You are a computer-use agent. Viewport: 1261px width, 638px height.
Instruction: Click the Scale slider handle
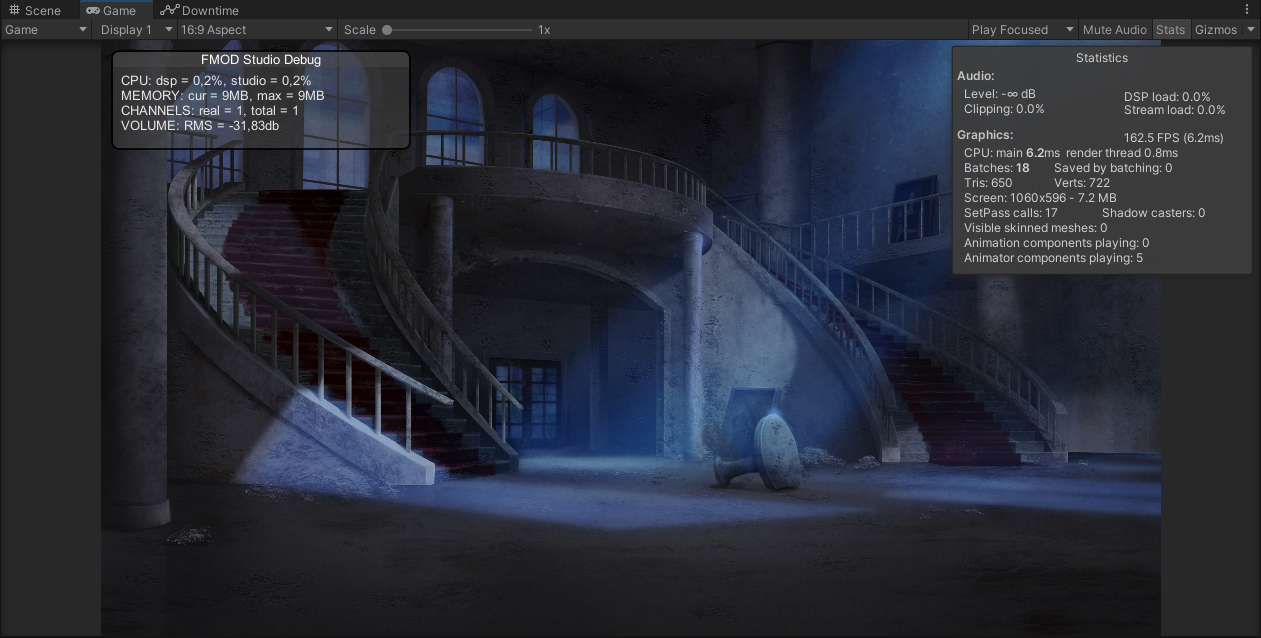coord(387,30)
